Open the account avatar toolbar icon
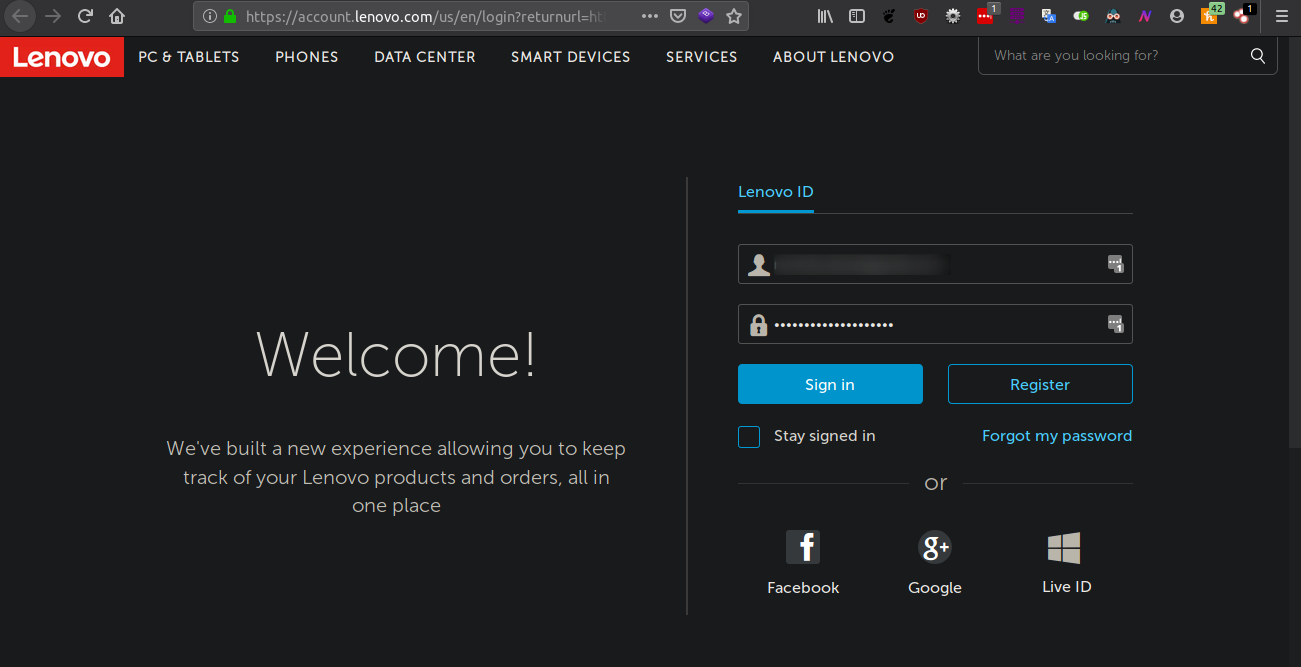1301x667 pixels. click(x=1177, y=16)
